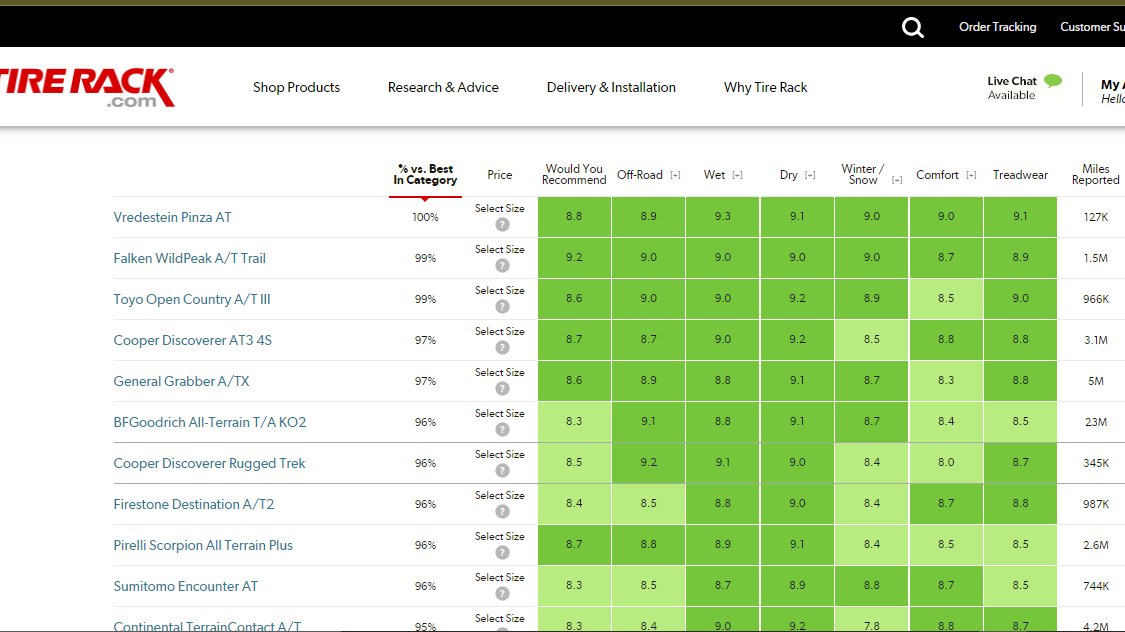
Task: Click Select Size for Vredestein Pinza AT
Action: coord(499,209)
